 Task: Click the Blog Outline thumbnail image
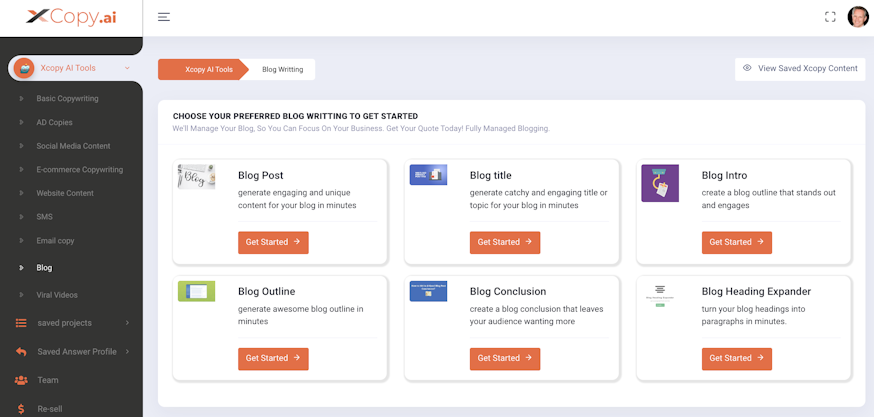196,292
